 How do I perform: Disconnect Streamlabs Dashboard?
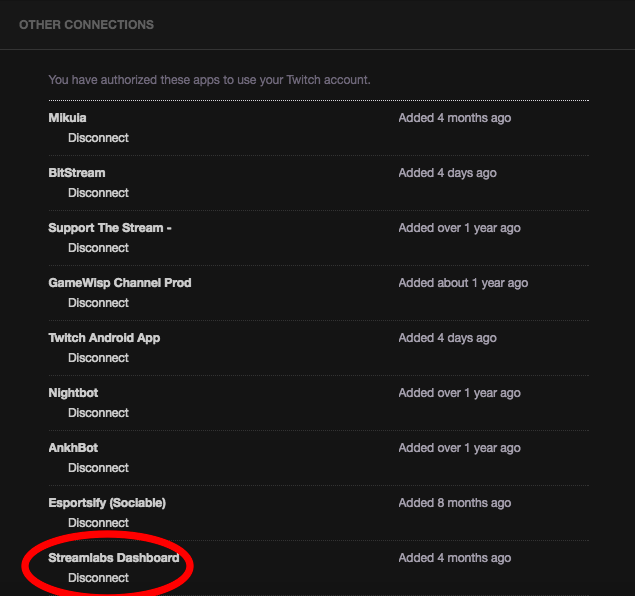[98, 578]
